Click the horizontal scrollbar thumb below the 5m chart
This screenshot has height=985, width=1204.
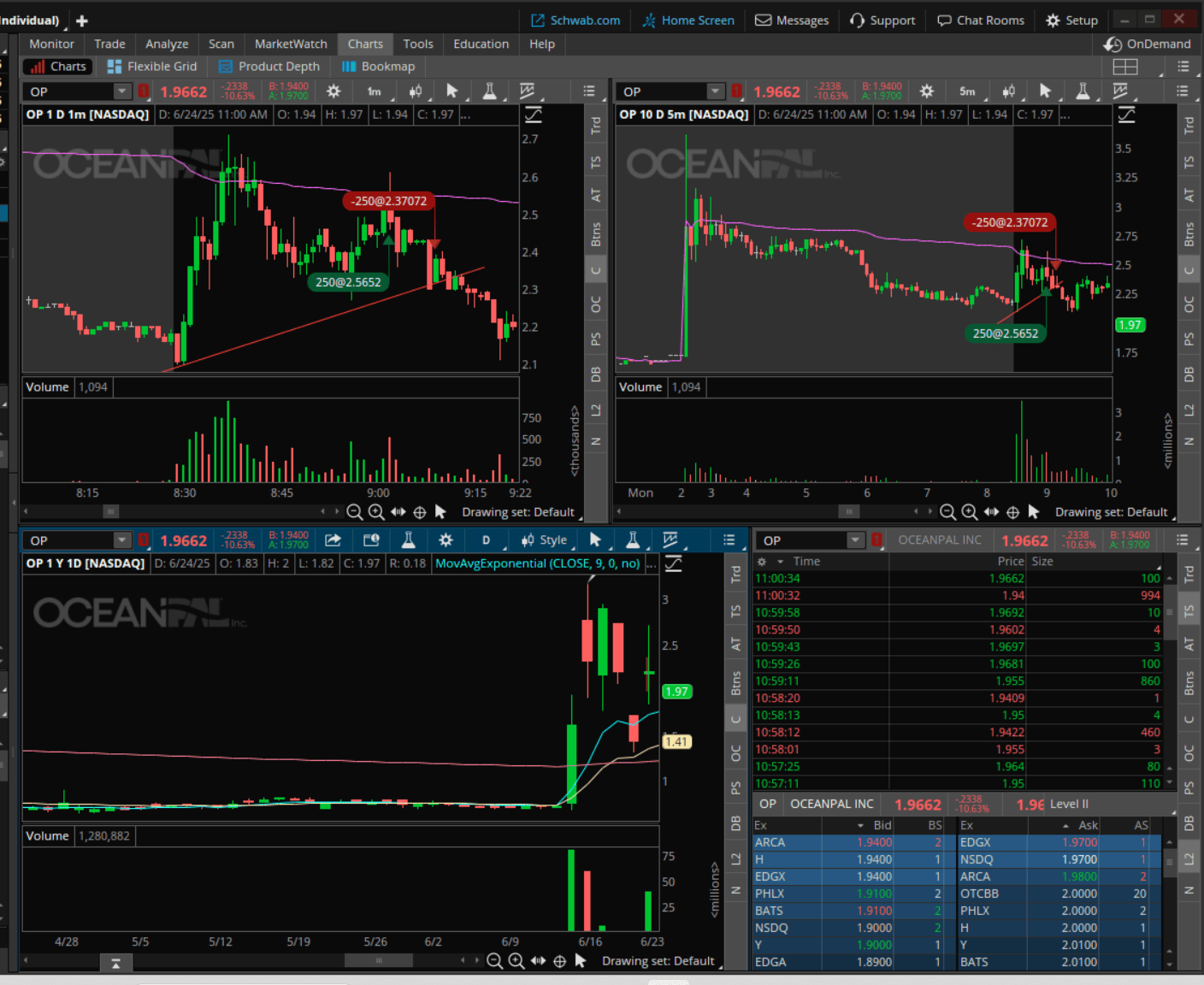click(x=848, y=511)
